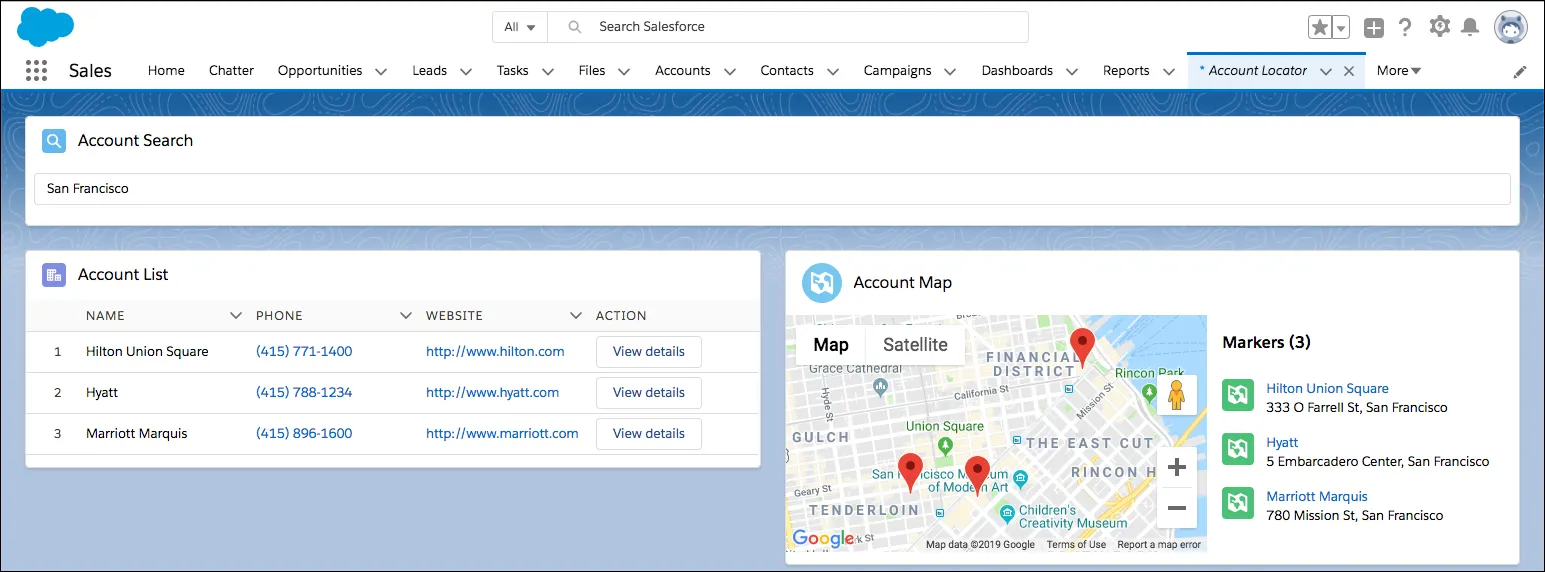This screenshot has width=1545, height=572.
Task: Open the Dashboards tab
Action: (1017, 71)
